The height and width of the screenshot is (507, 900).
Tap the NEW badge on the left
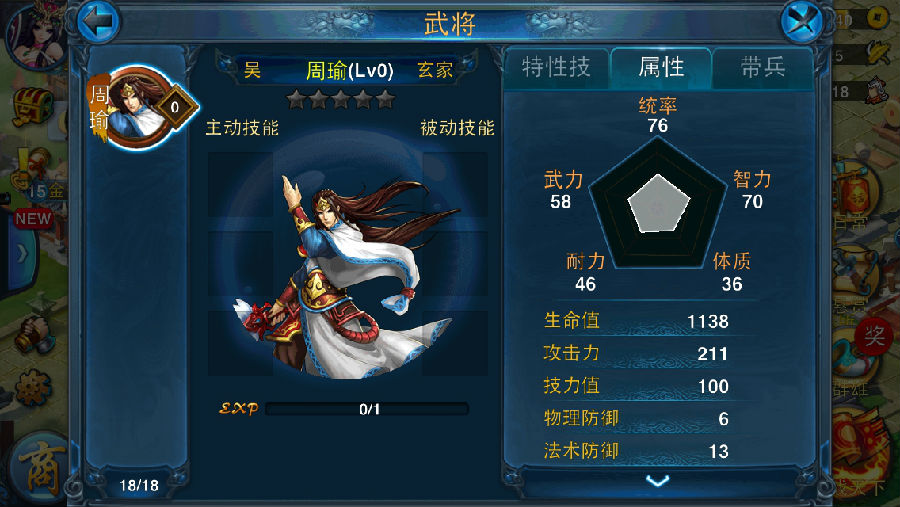coord(33,218)
